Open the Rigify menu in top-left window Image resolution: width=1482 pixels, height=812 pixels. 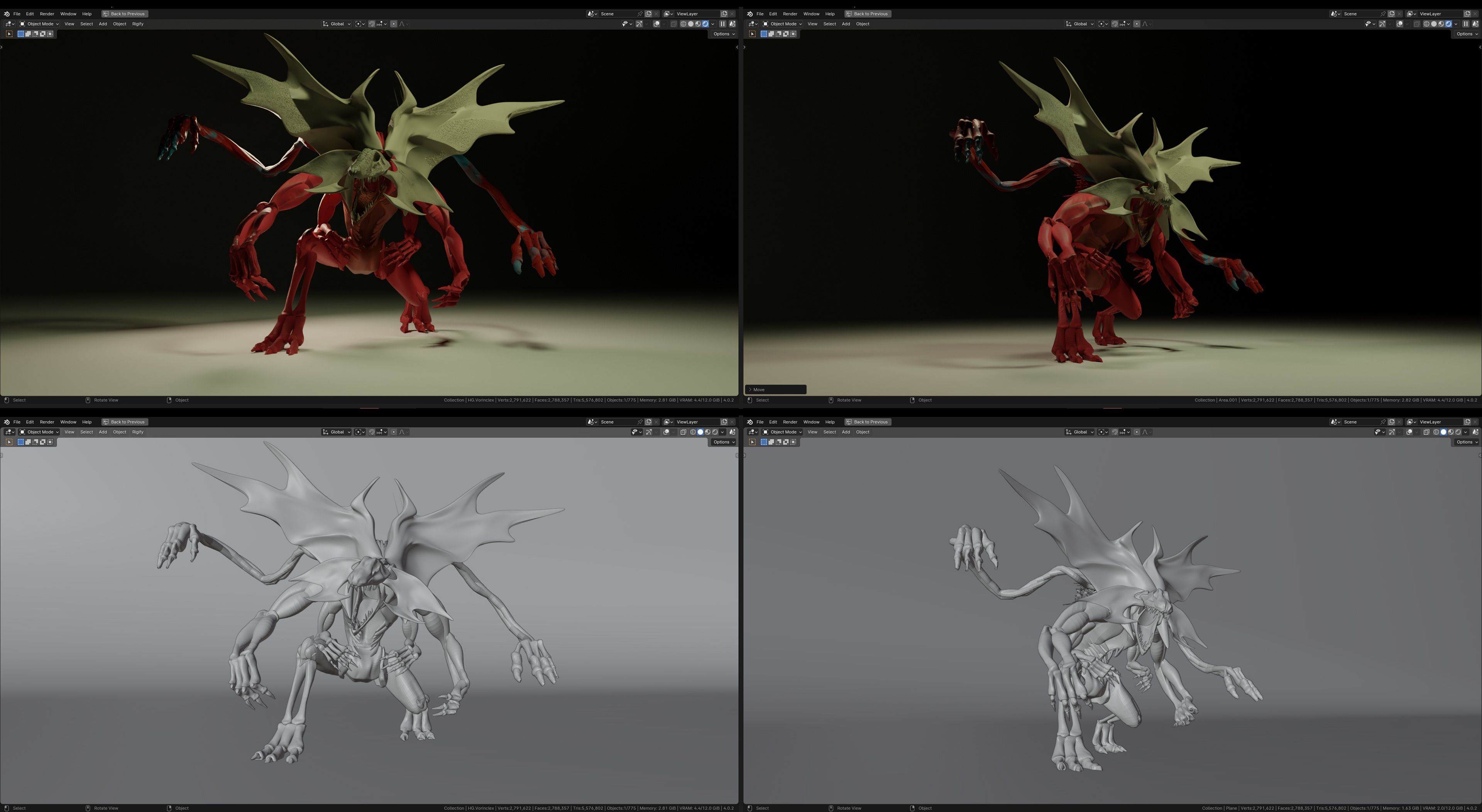pyautogui.click(x=137, y=24)
